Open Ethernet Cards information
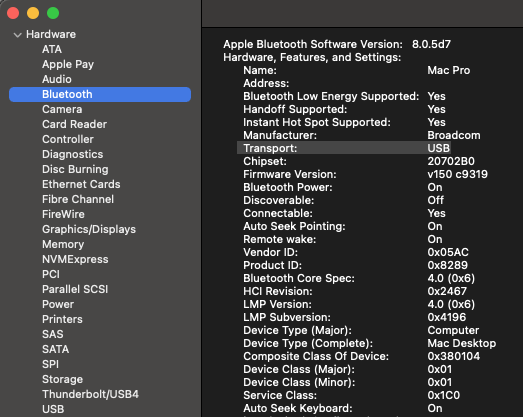 [x=81, y=184]
